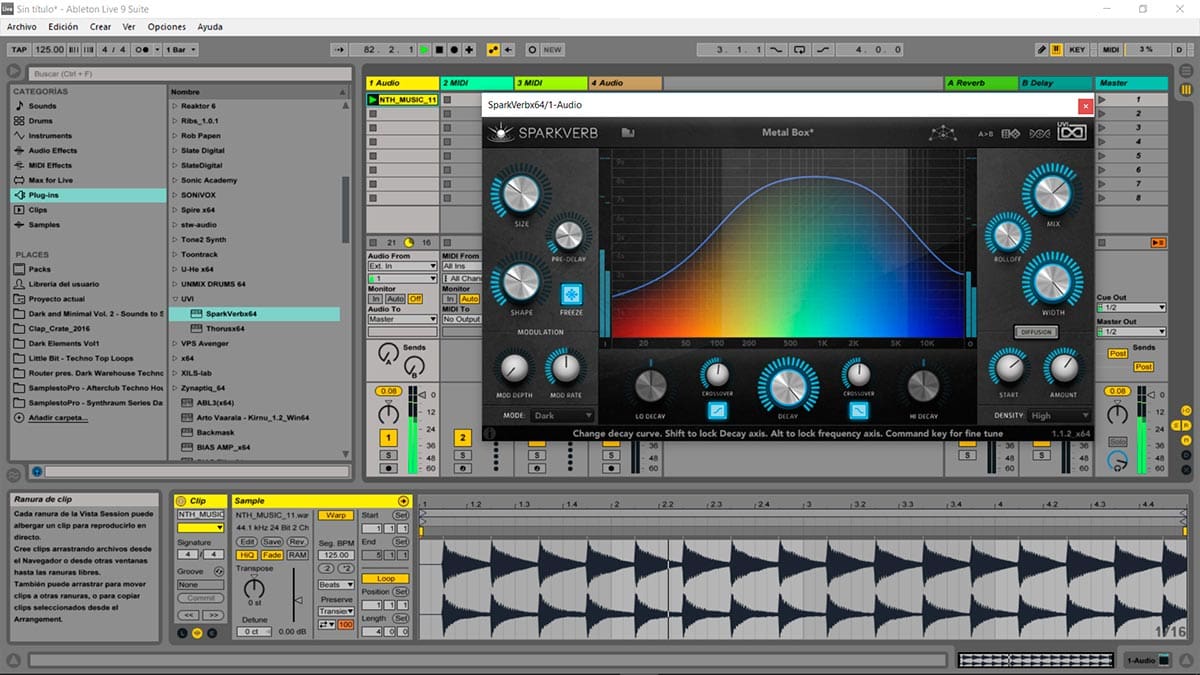Open the quantization 1 Bar menu

(181, 49)
